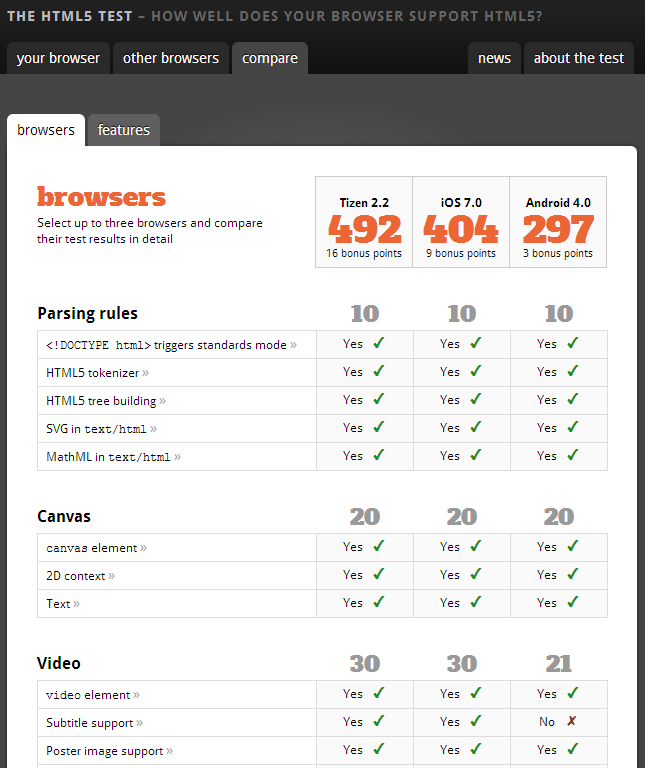Open the 'your browser' tab
The height and width of the screenshot is (768, 645).
coord(58,58)
